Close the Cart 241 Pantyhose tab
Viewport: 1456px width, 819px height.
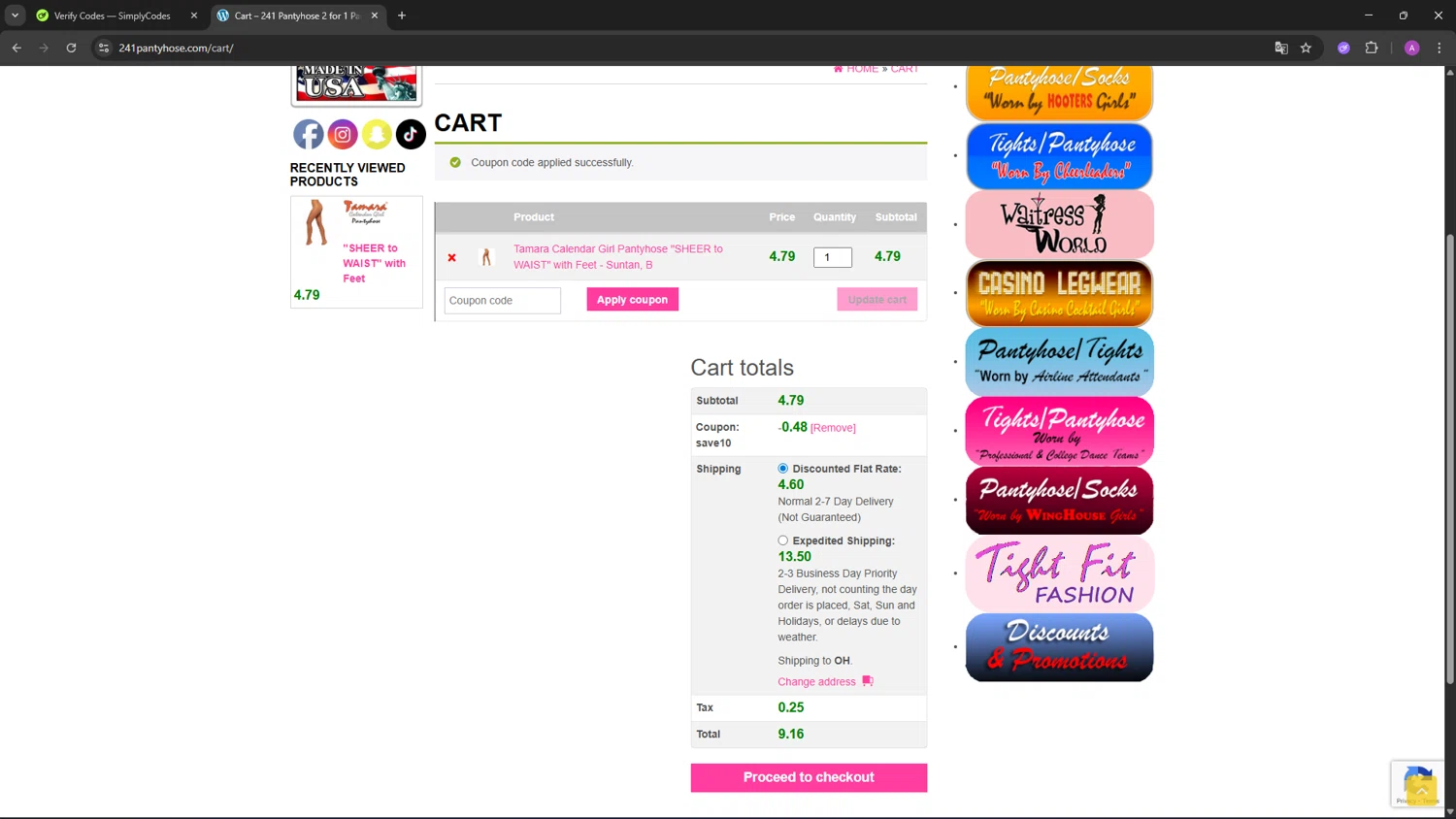pyautogui.click(x=375, y=16)
